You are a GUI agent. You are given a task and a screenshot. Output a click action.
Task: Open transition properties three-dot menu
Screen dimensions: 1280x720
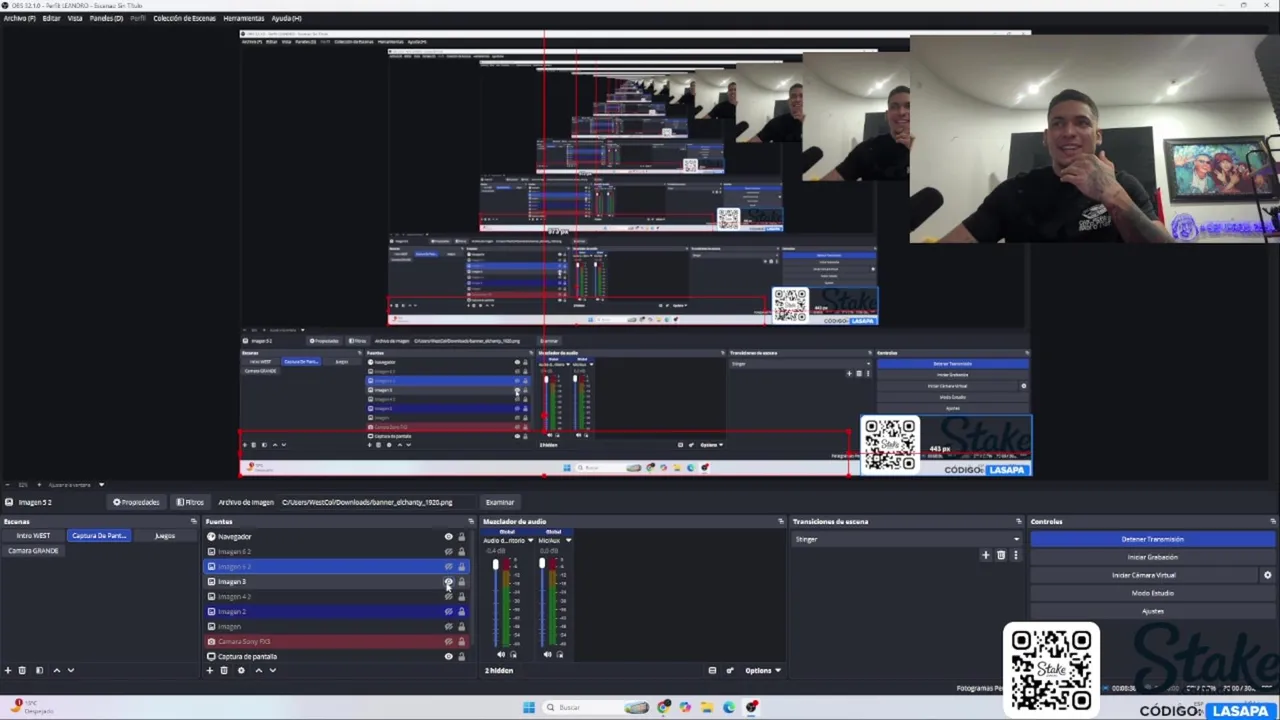(1016, 555)
